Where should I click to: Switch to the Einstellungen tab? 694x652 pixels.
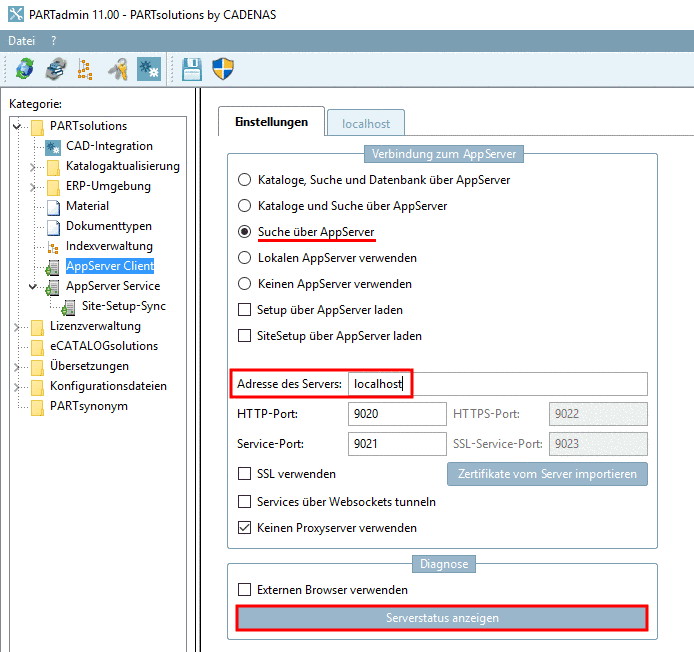tap(271, 122)
